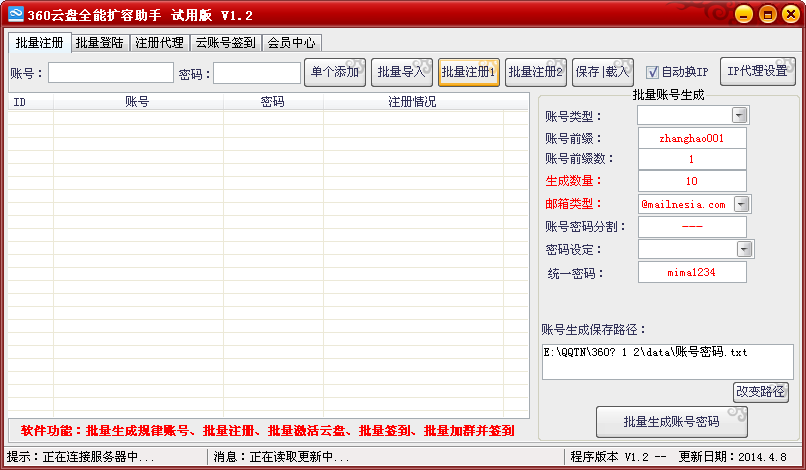Click the 生成数量 field showing 10
This screenshot has width=806, height=470.
[x=692, y=181]
